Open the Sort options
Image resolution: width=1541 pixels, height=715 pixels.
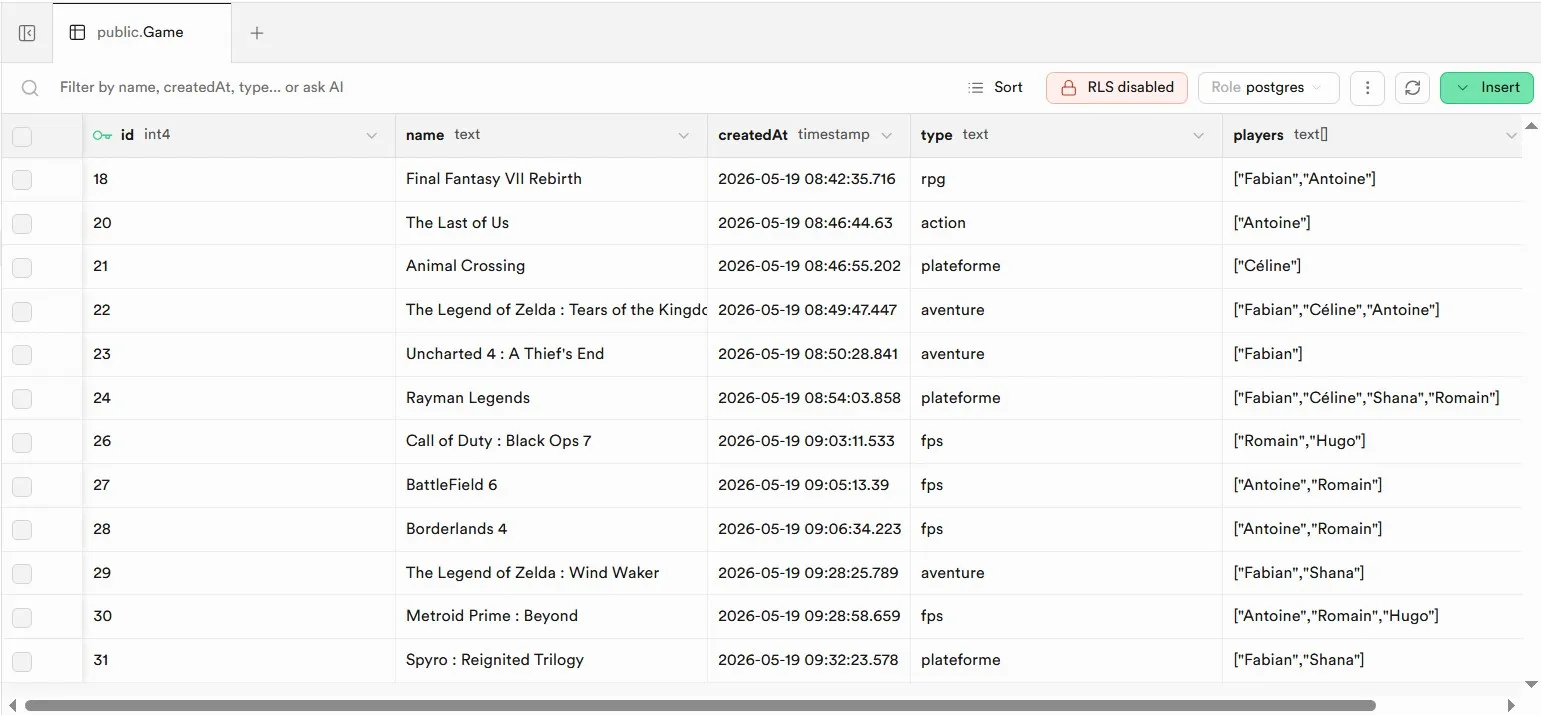(x=996, y=87)
